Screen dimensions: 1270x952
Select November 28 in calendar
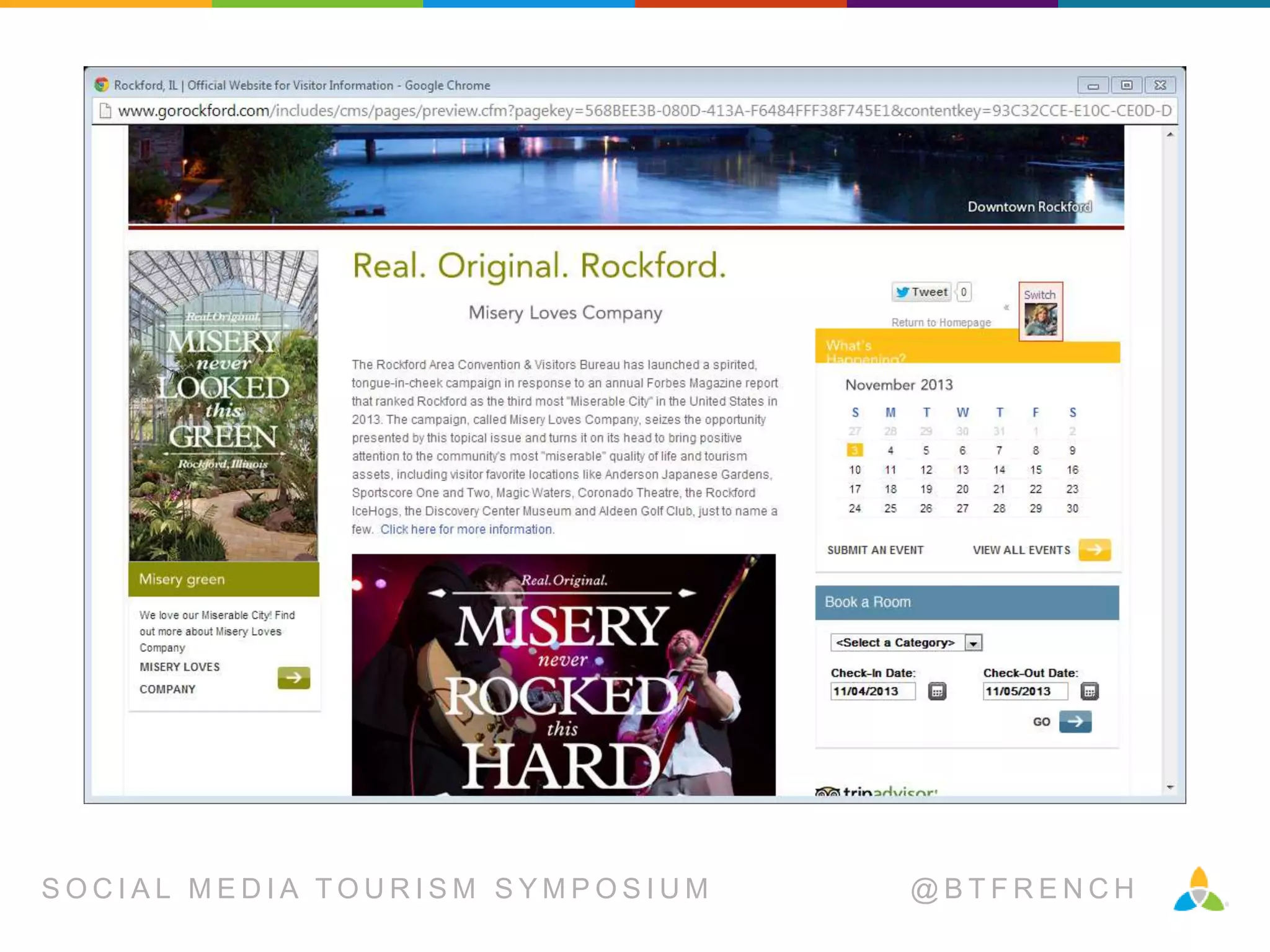coord(999,508)
